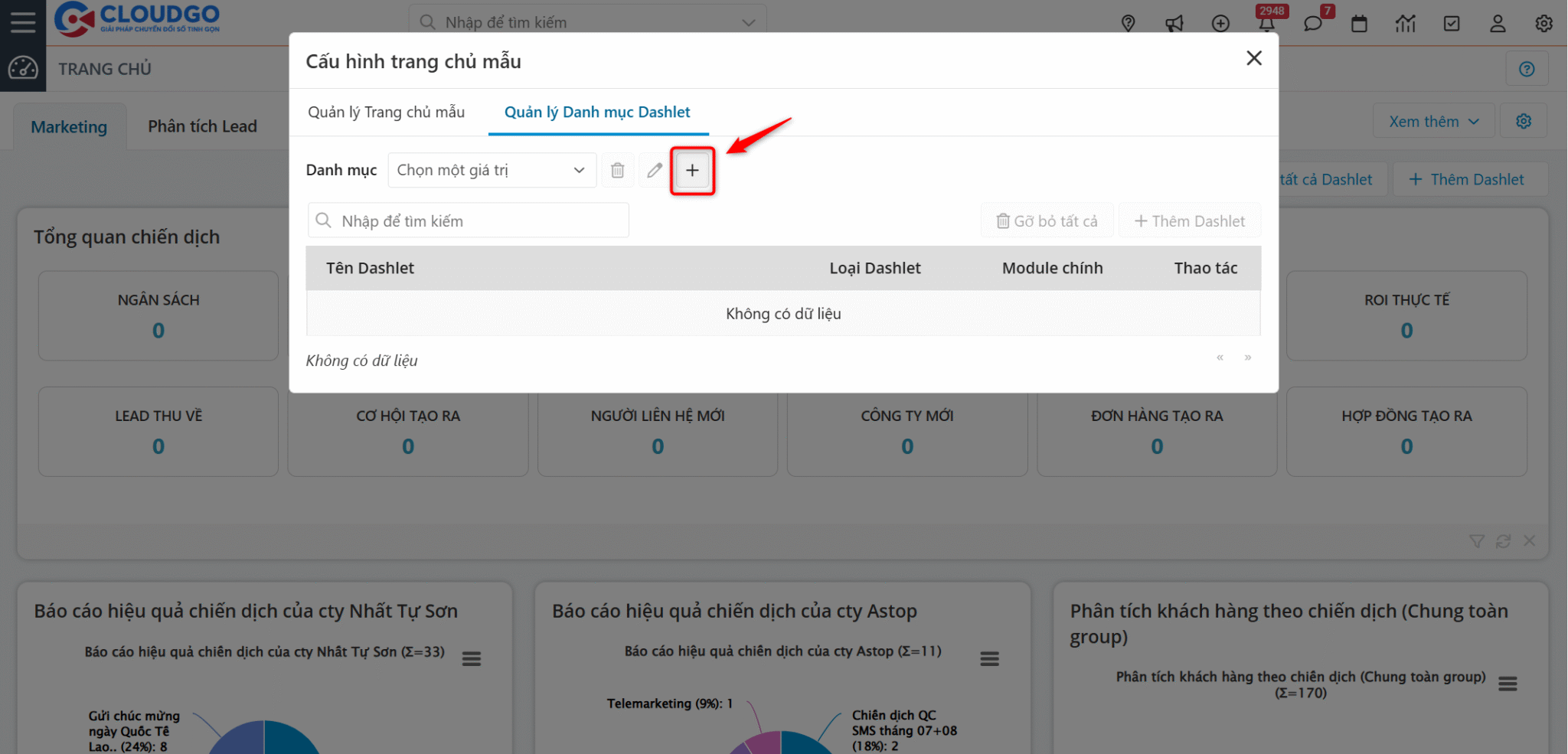Viewport: 1568px width, 754px height.
Task: Open the location pin icon
Action: pyautogui.click(x=1128, y=24)
